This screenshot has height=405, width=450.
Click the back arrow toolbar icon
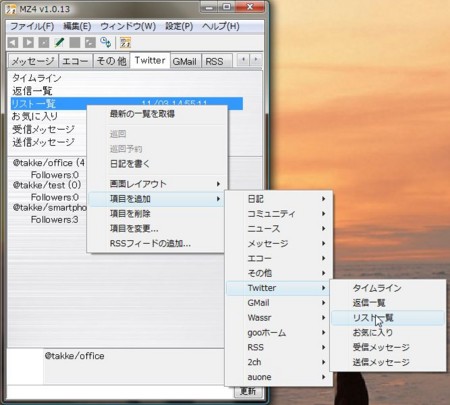tap(13, 43)
